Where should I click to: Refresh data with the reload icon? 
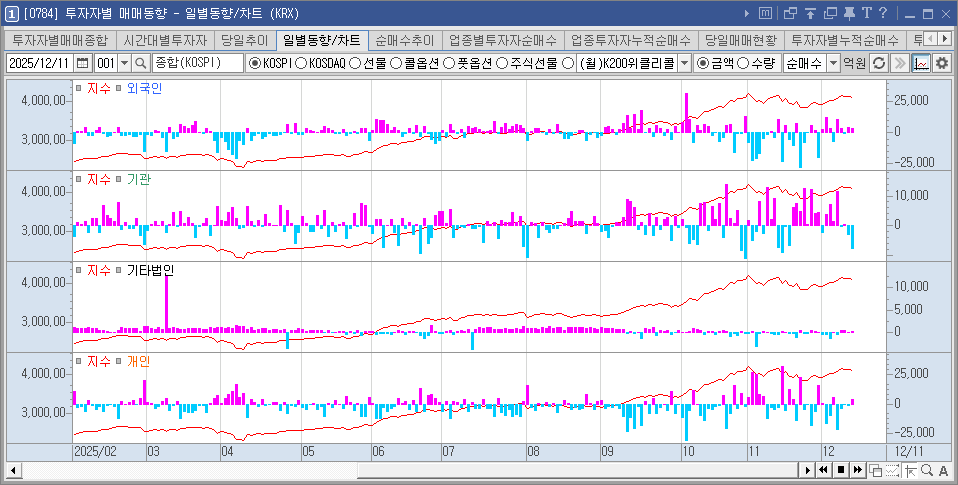879,63
